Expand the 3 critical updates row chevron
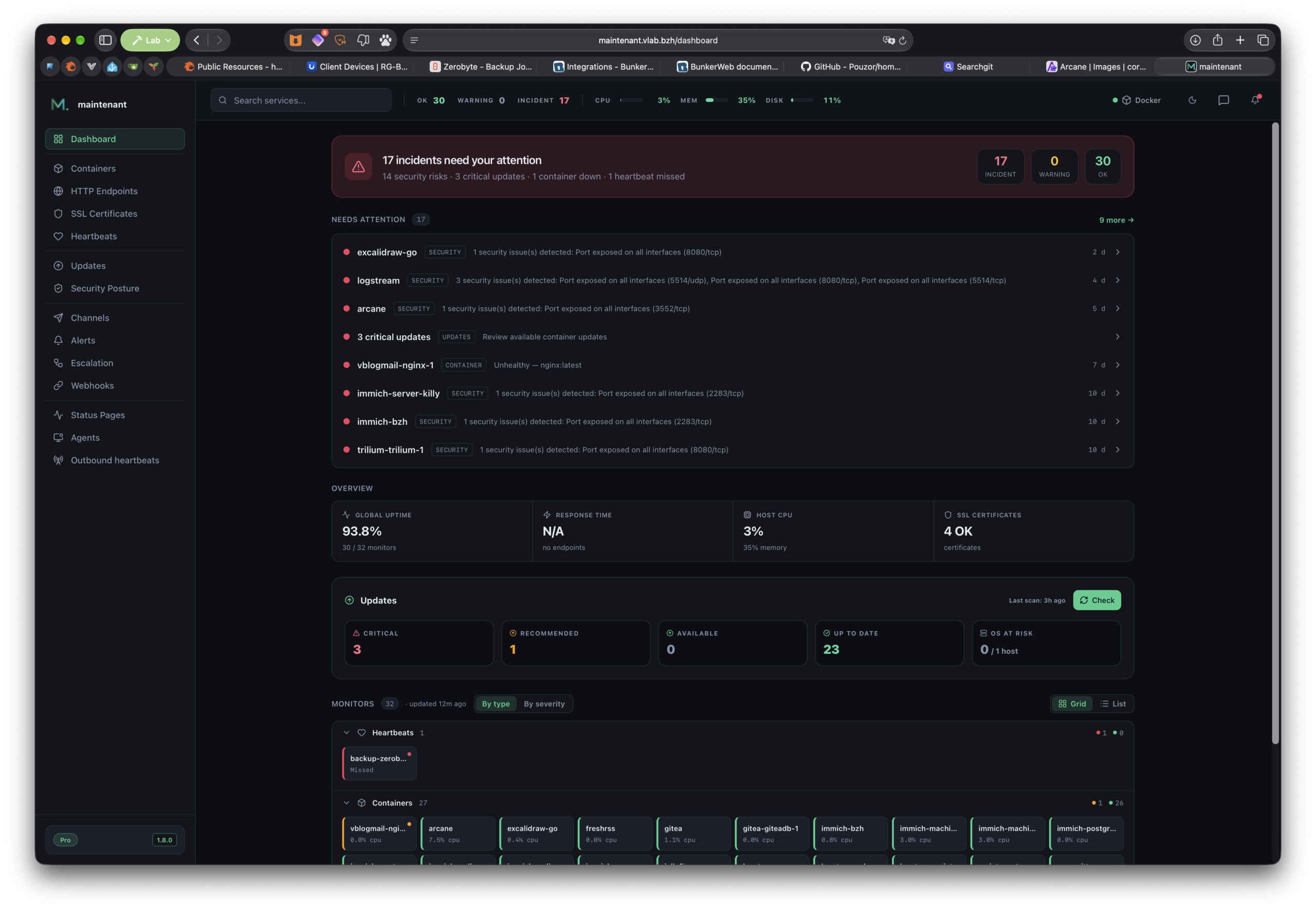Viewport: 1316px width, 911px height. click(1118, 336)
